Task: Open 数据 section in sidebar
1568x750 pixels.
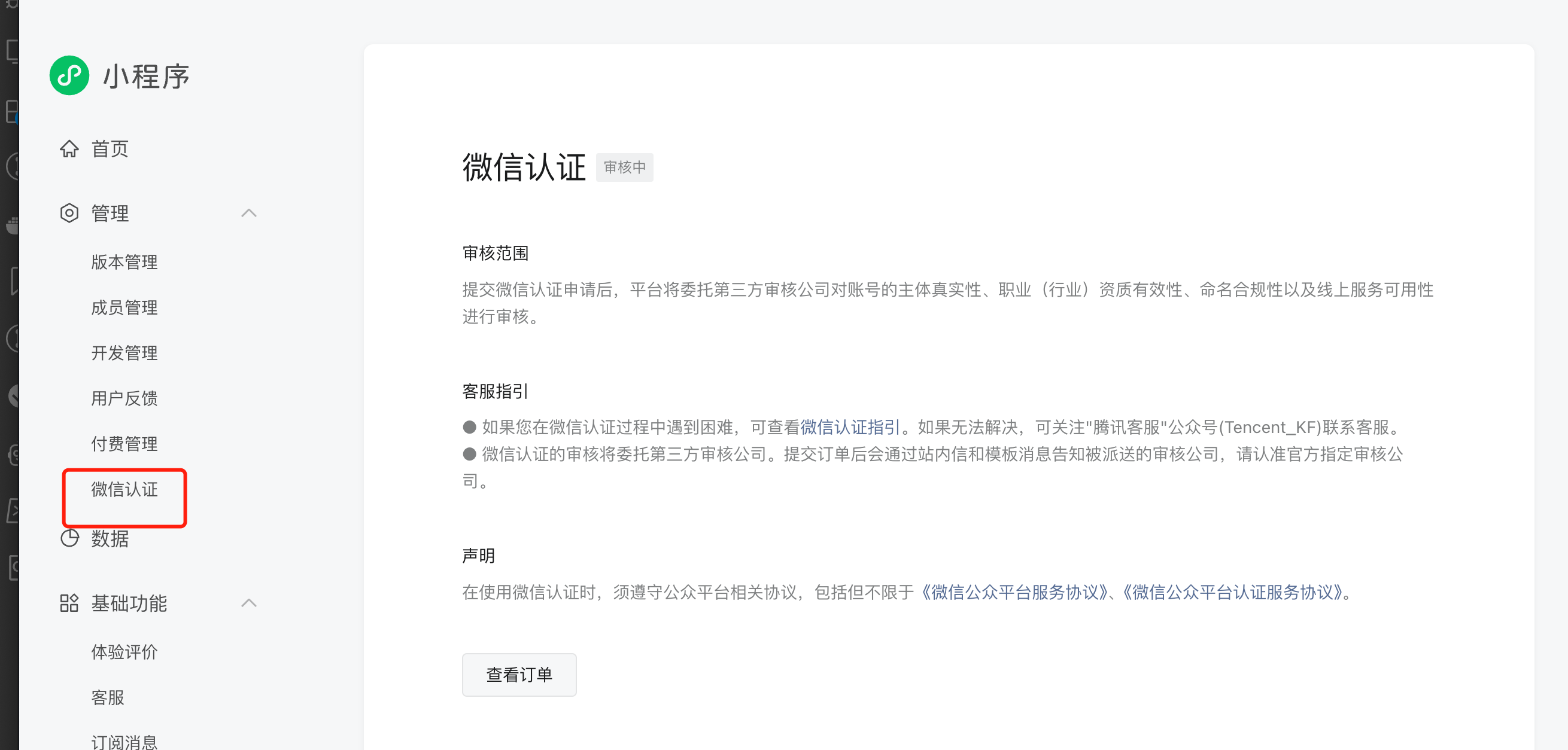Action: [110, 538]
